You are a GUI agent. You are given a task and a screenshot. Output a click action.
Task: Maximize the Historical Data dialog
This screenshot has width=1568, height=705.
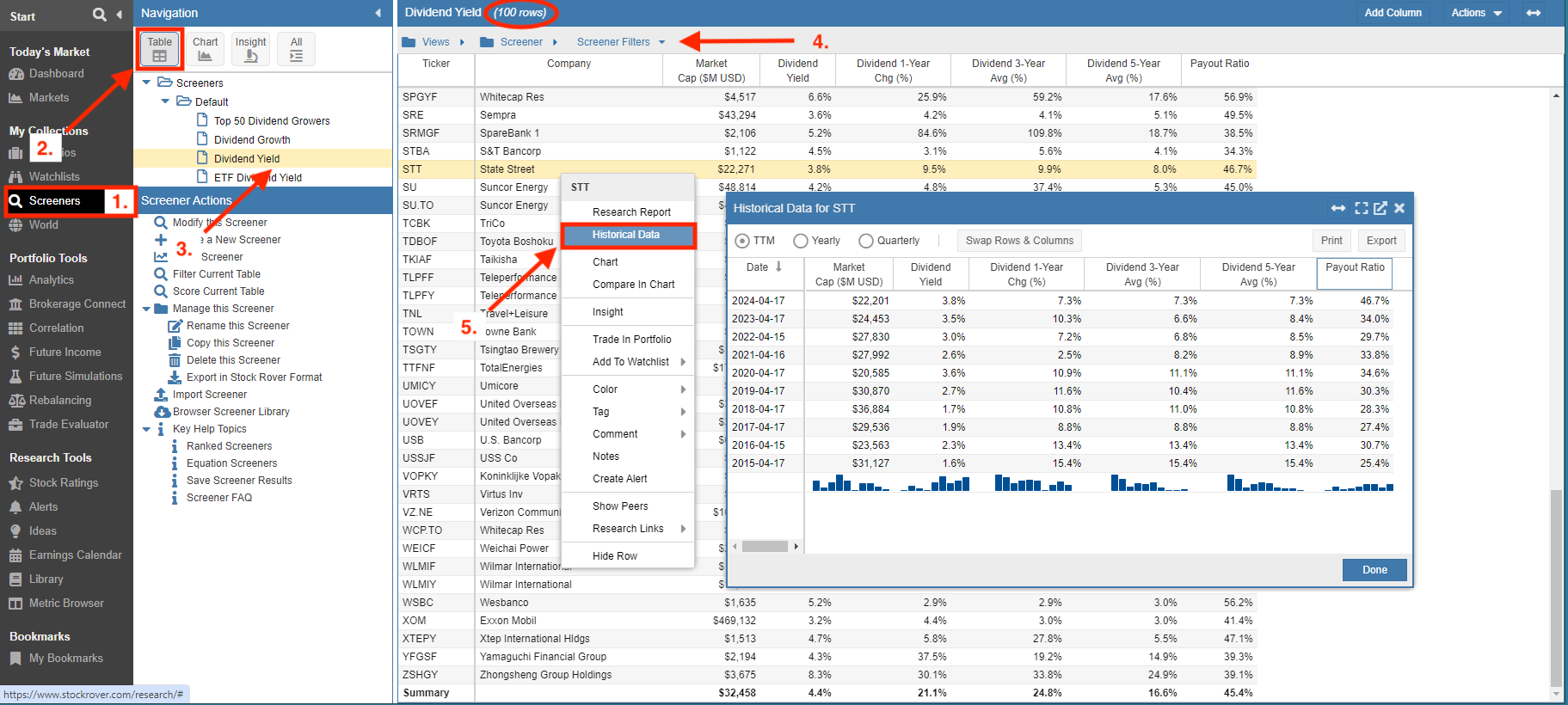click(x=1361, y=208)
